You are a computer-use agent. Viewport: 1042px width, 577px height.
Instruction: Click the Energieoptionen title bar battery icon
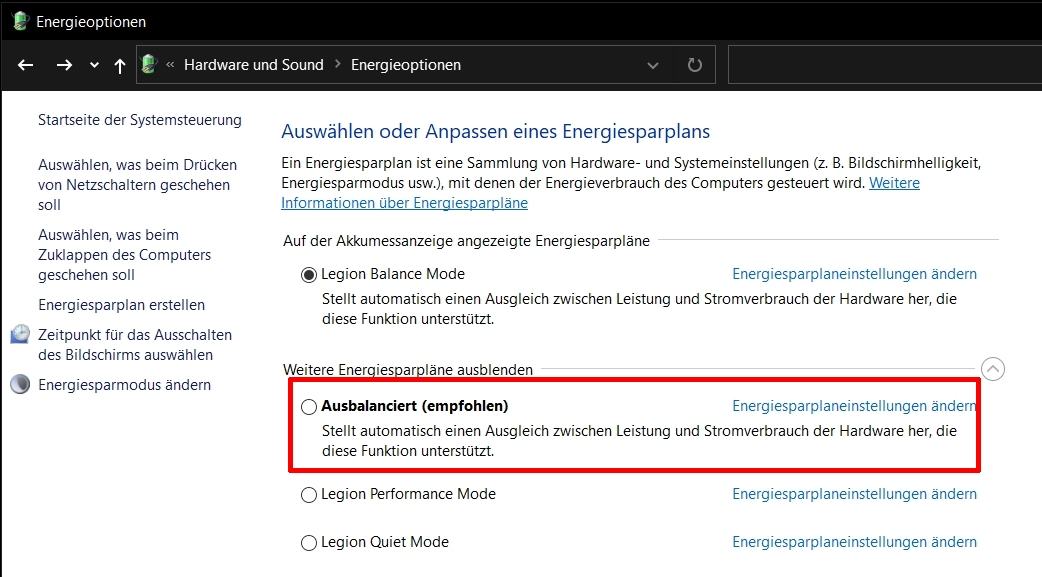pyautogui.click(x=19, y=21)
